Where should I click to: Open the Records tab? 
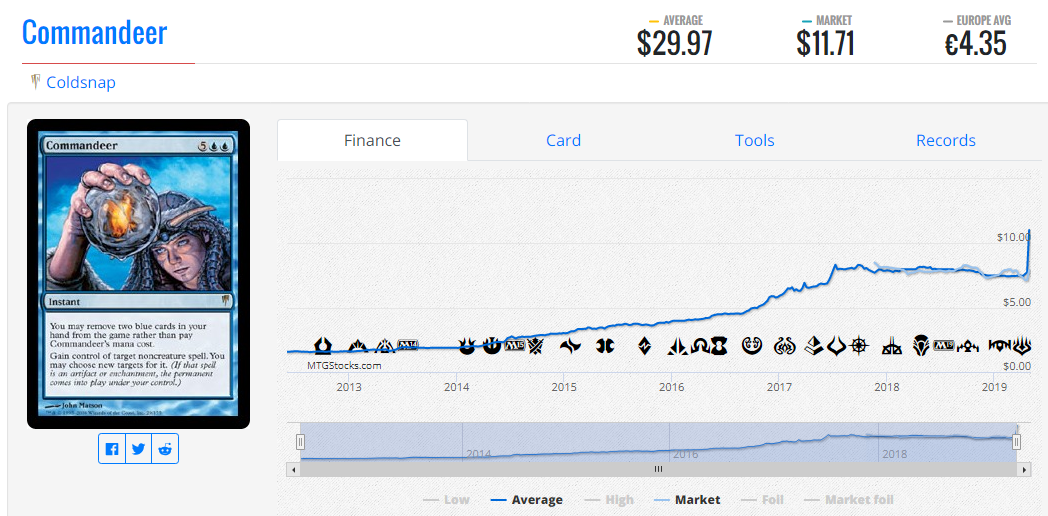tap(946, 140)
